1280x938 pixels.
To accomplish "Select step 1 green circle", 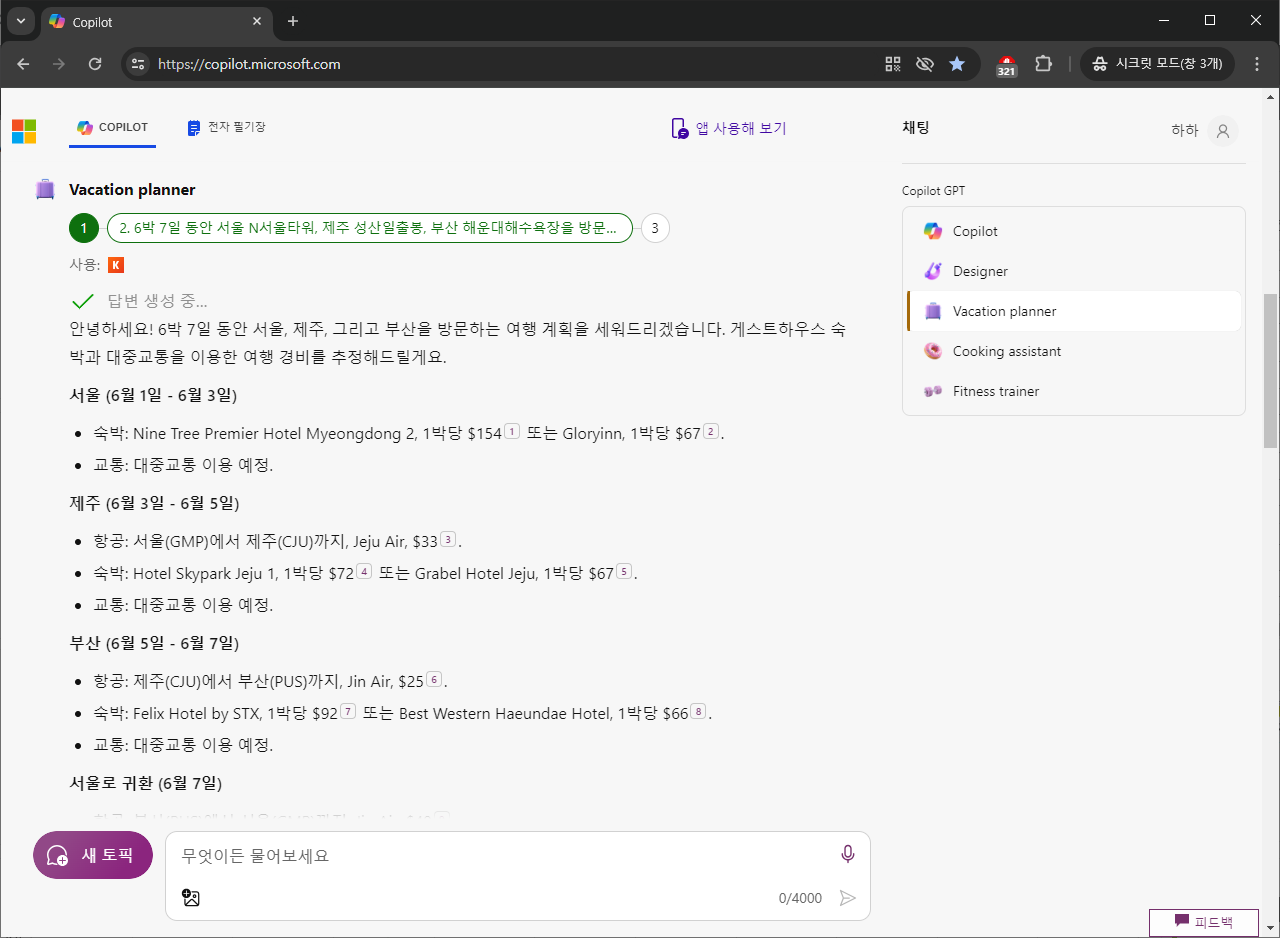I will coord(84,228).
